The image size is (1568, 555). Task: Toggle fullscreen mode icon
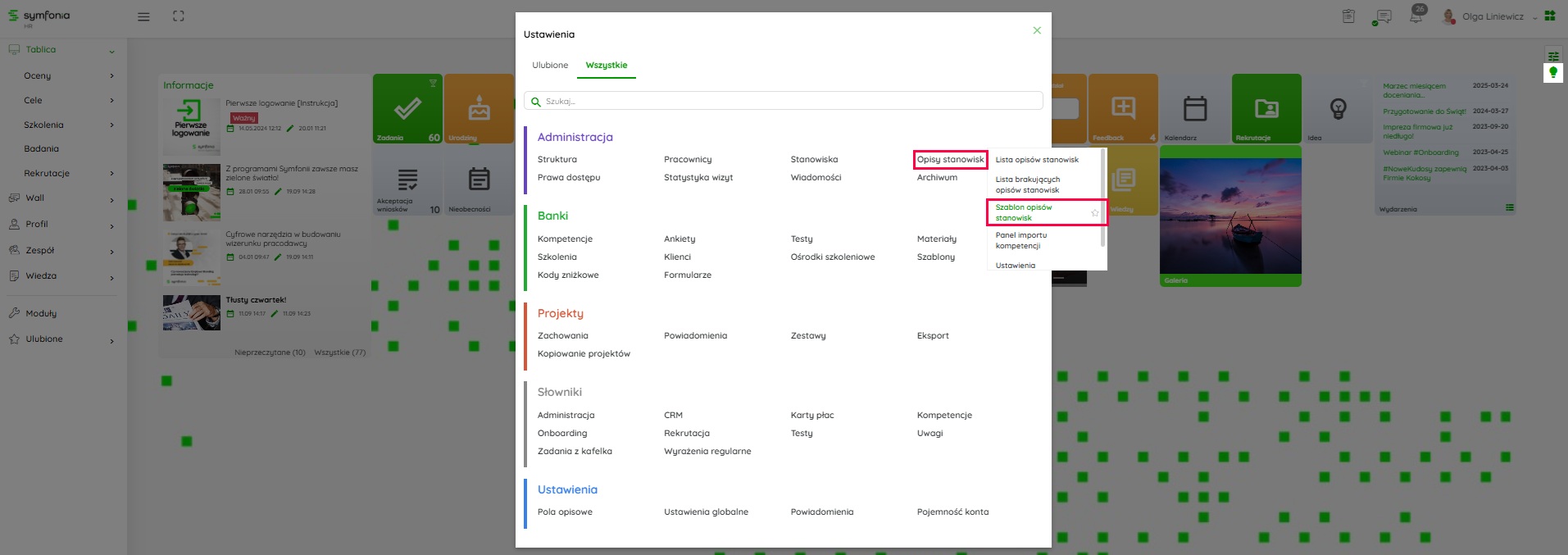[x=179, y=16]
